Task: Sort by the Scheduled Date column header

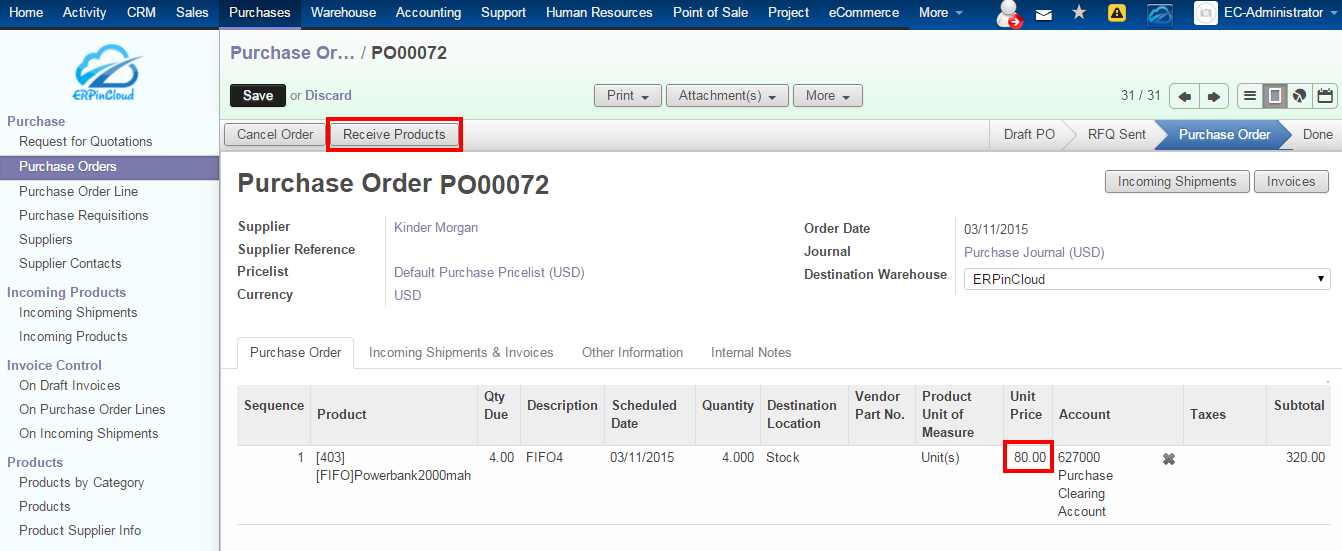Action: click(x=644, y=414)
